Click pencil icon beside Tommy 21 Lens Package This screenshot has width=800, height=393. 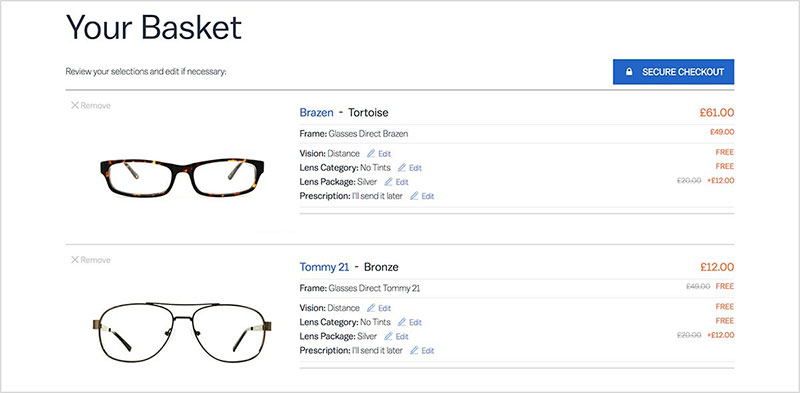pos(388,336)
